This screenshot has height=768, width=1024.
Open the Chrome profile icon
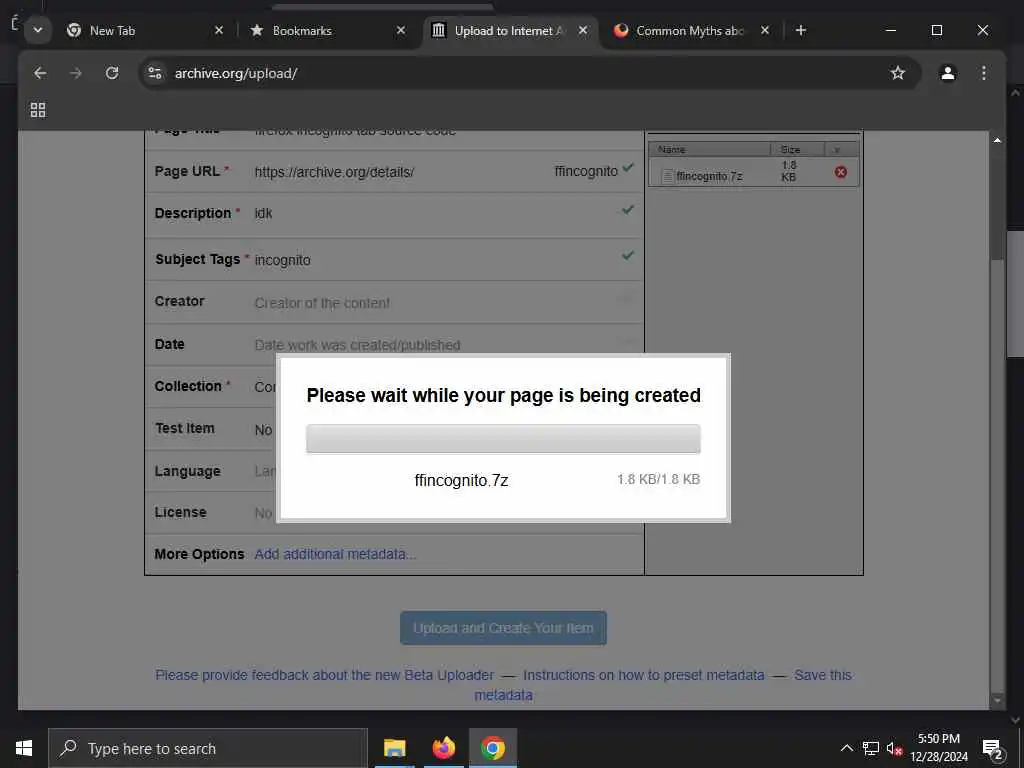pos(948,73)
